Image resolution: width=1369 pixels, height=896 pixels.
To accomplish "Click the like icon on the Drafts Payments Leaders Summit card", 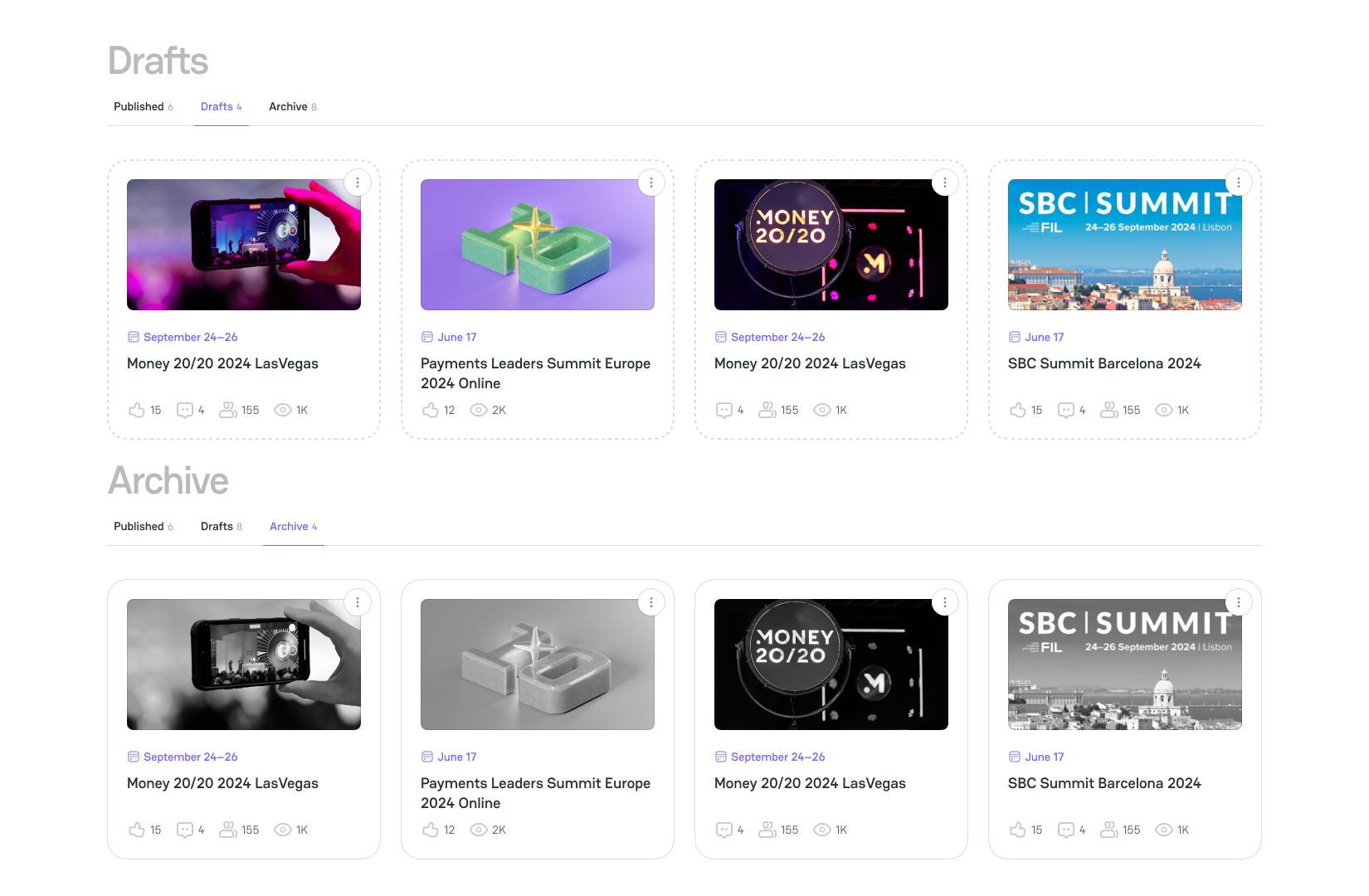I will point(430,410).
